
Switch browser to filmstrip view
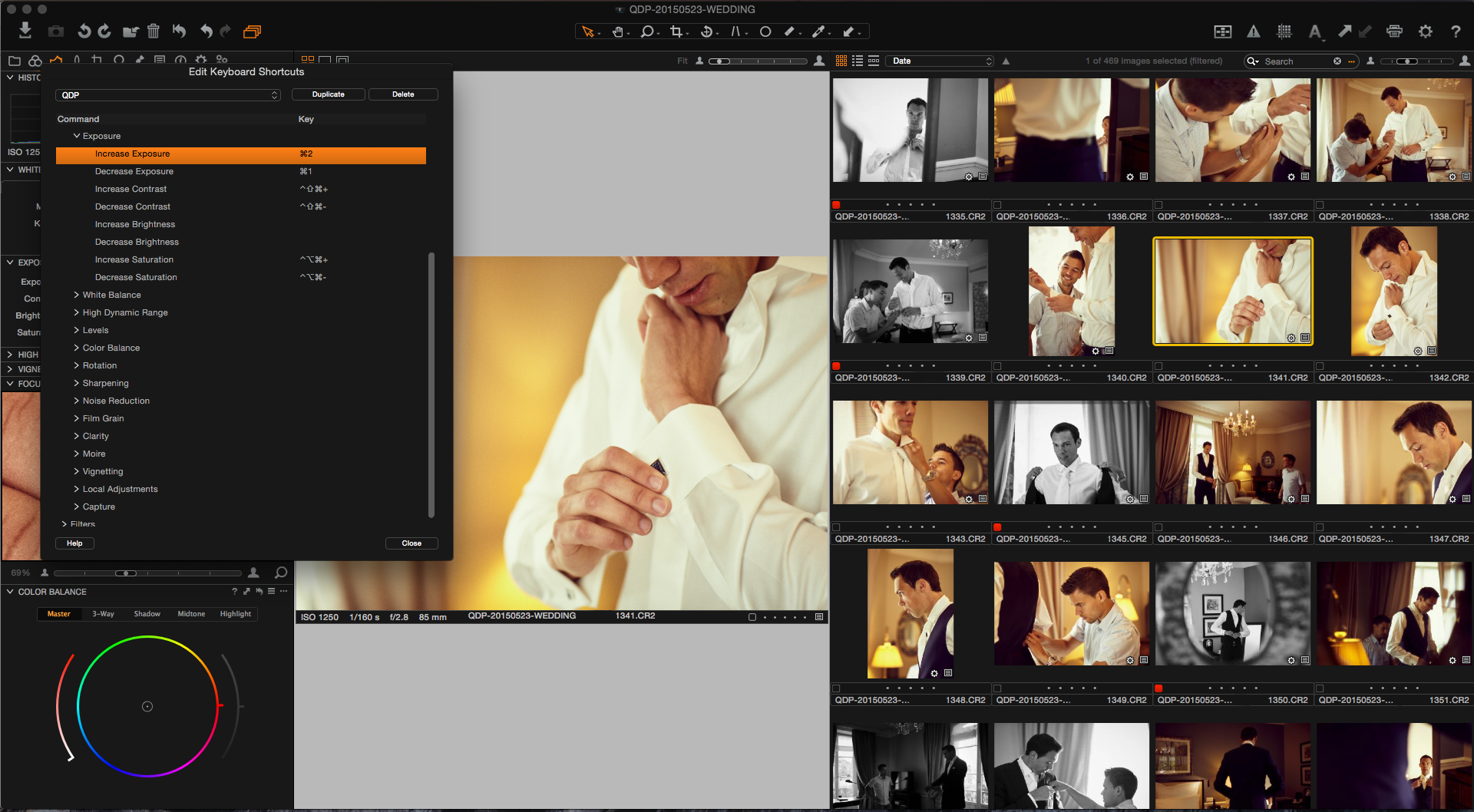pyautogui.click(x=874, y=61)
